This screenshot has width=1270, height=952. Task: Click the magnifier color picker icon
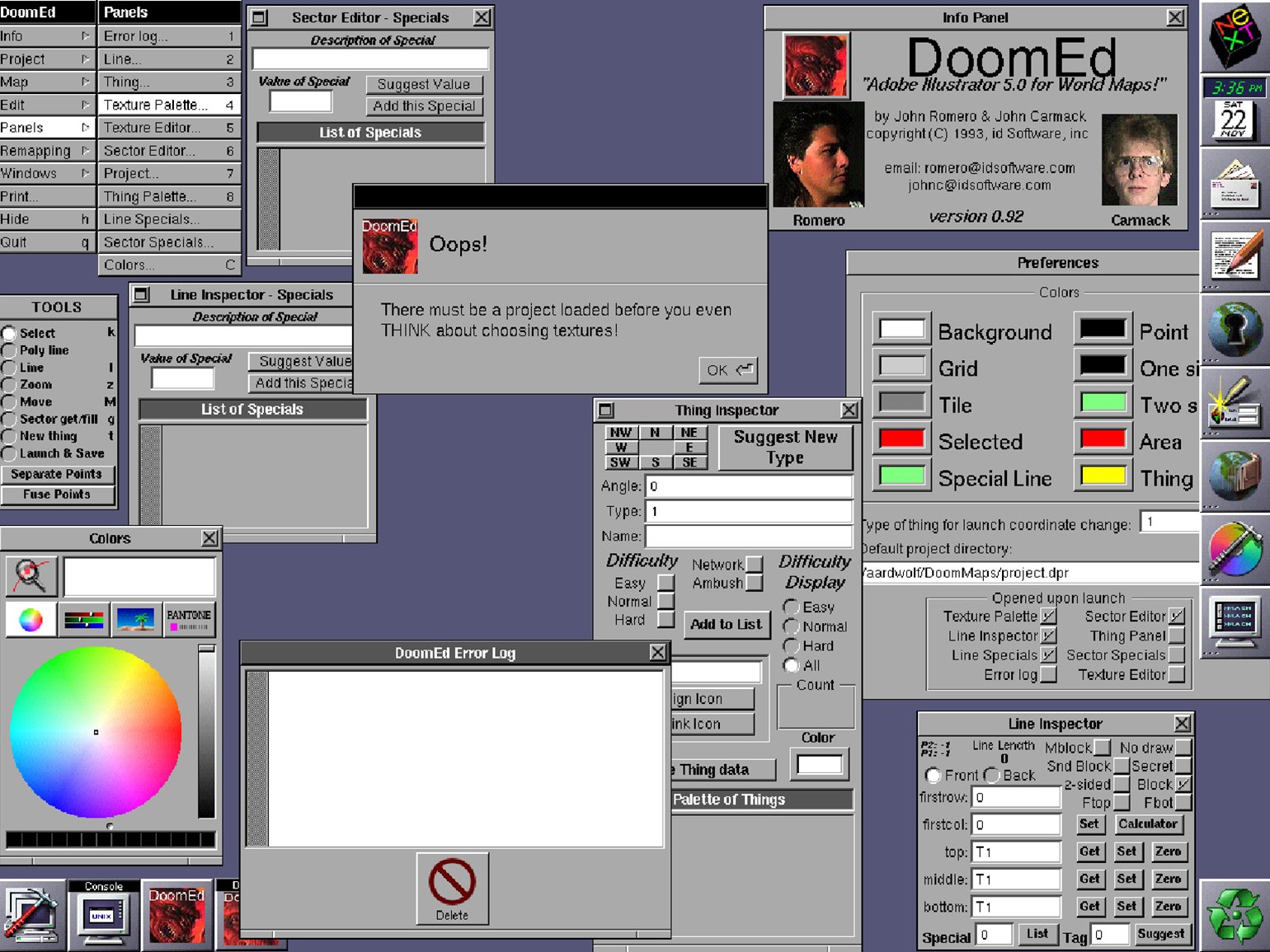point(31,576)
